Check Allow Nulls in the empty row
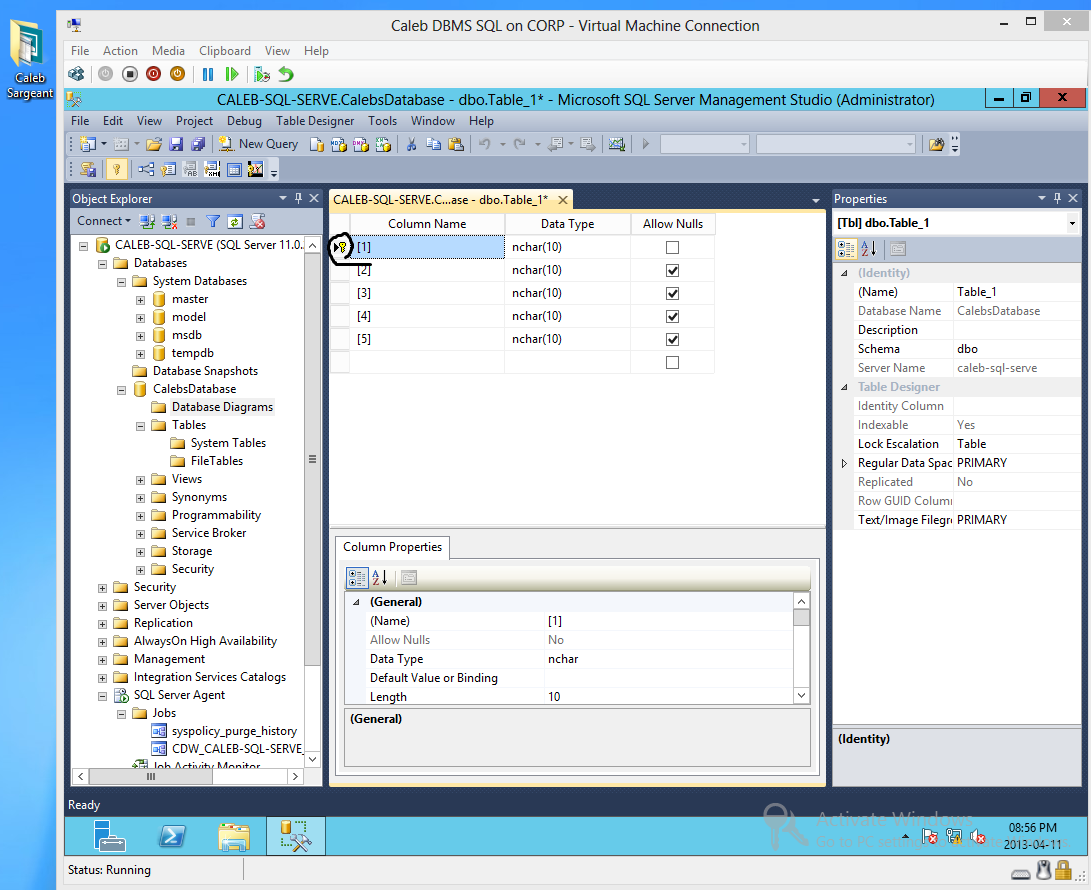 (x=672, y=363)
